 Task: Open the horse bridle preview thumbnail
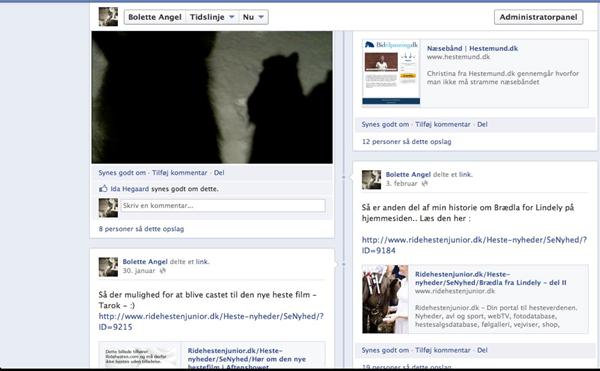[x=385, y=299]
